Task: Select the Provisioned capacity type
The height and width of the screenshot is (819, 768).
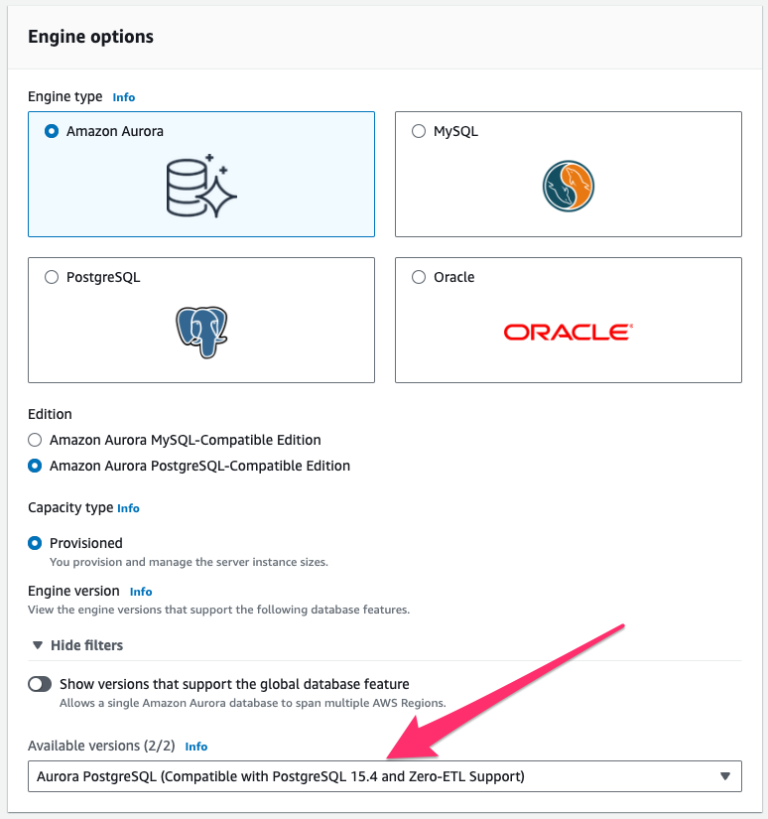Action: click(34, 543)
